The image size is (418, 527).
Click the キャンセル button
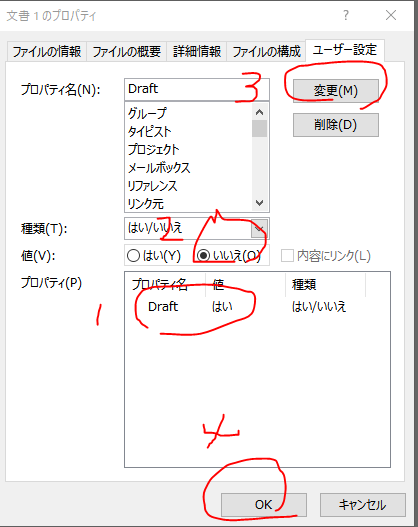coord(363,504)
